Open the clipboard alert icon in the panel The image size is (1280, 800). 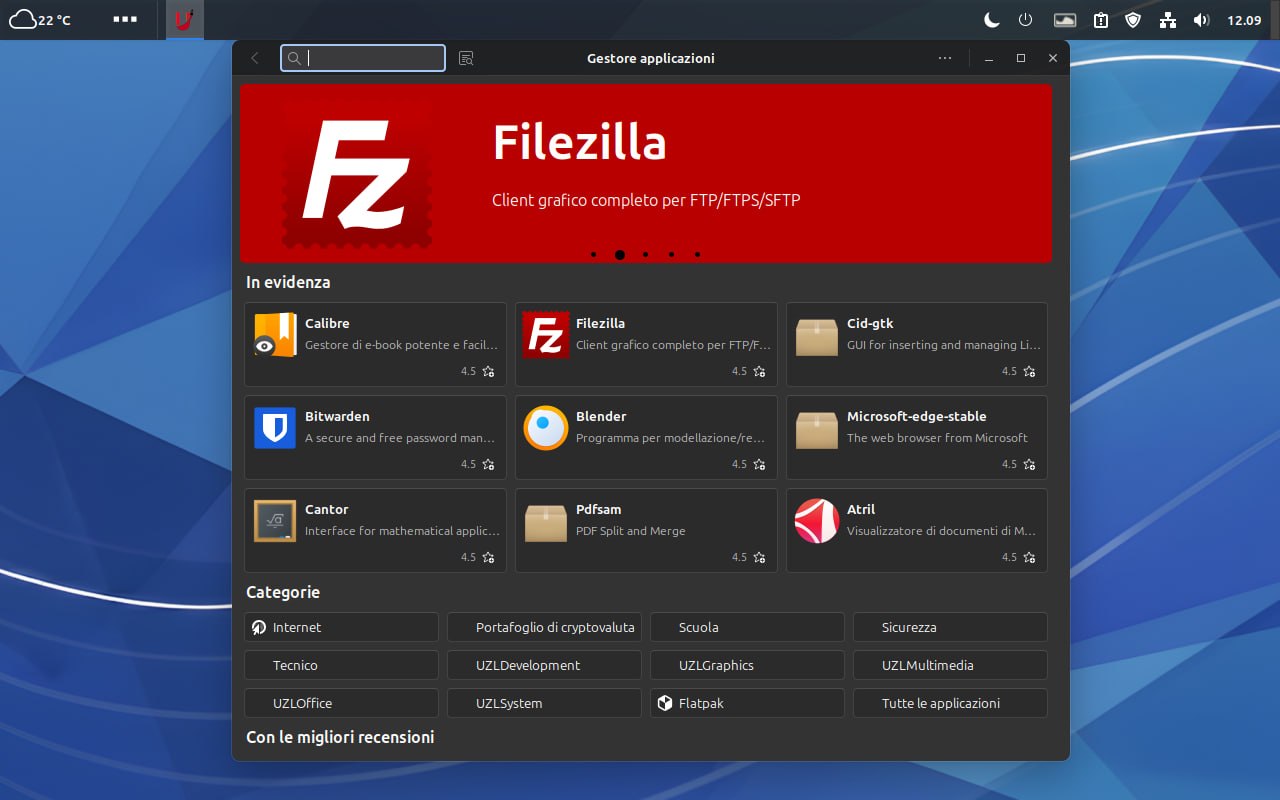click(1101, 20)
